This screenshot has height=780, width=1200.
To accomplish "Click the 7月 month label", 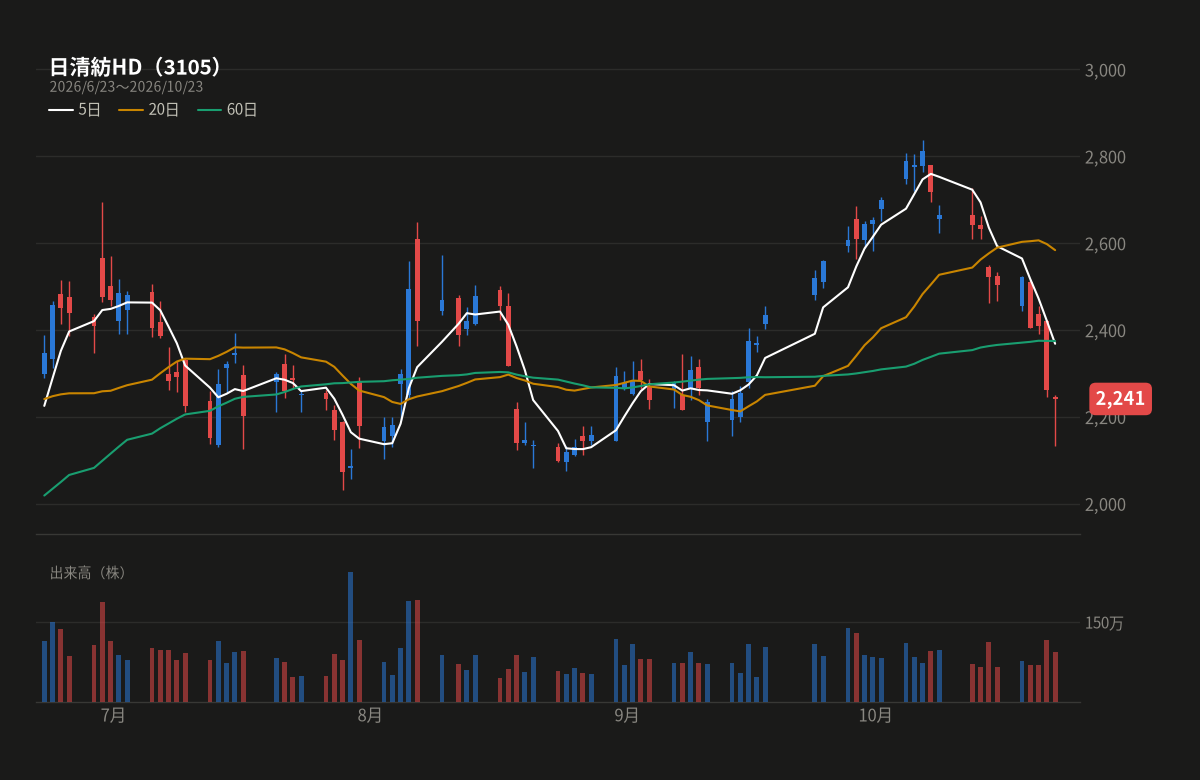I will (114, 715).
